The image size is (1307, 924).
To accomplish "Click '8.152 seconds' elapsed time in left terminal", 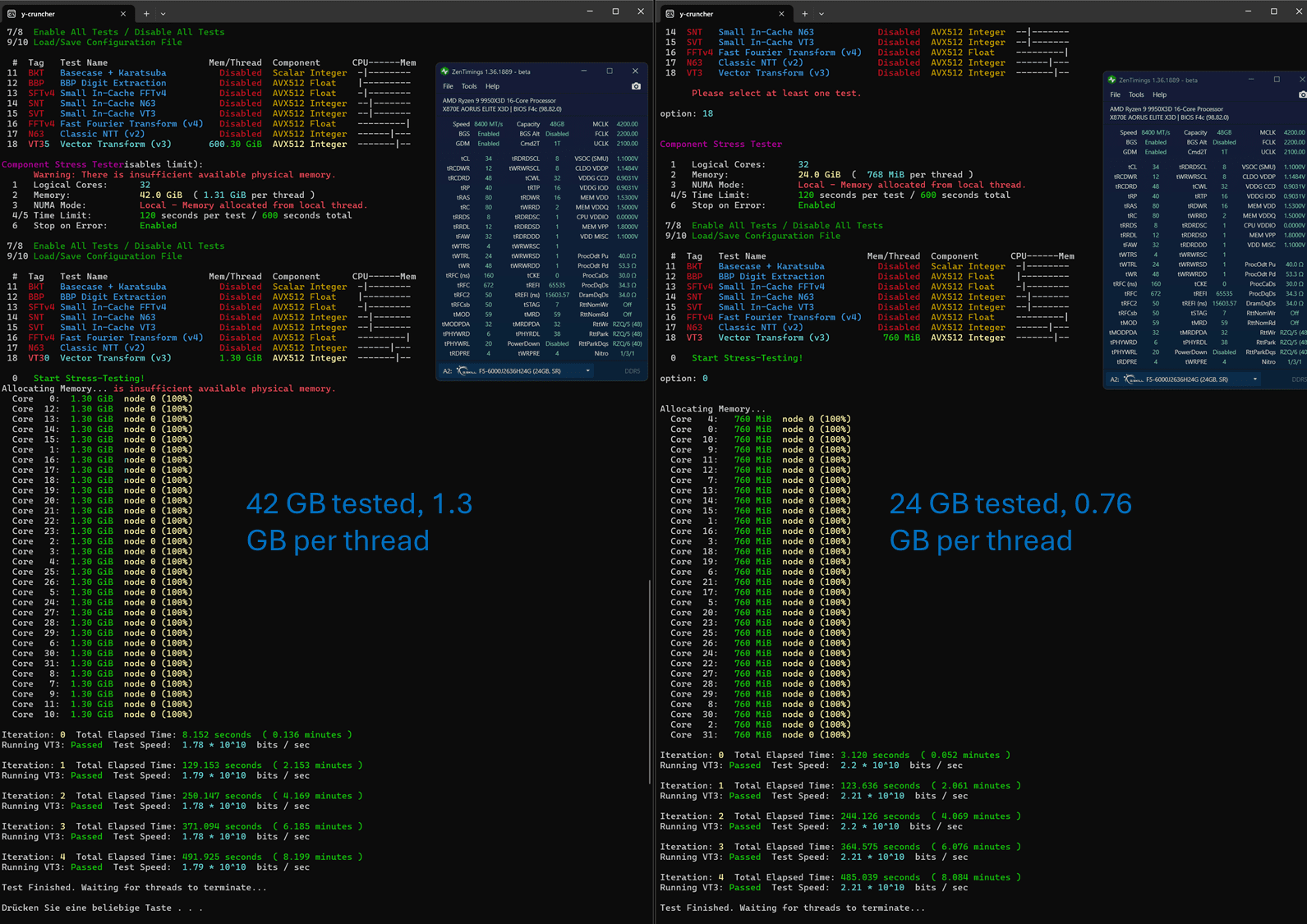I will tap(217, 734).
